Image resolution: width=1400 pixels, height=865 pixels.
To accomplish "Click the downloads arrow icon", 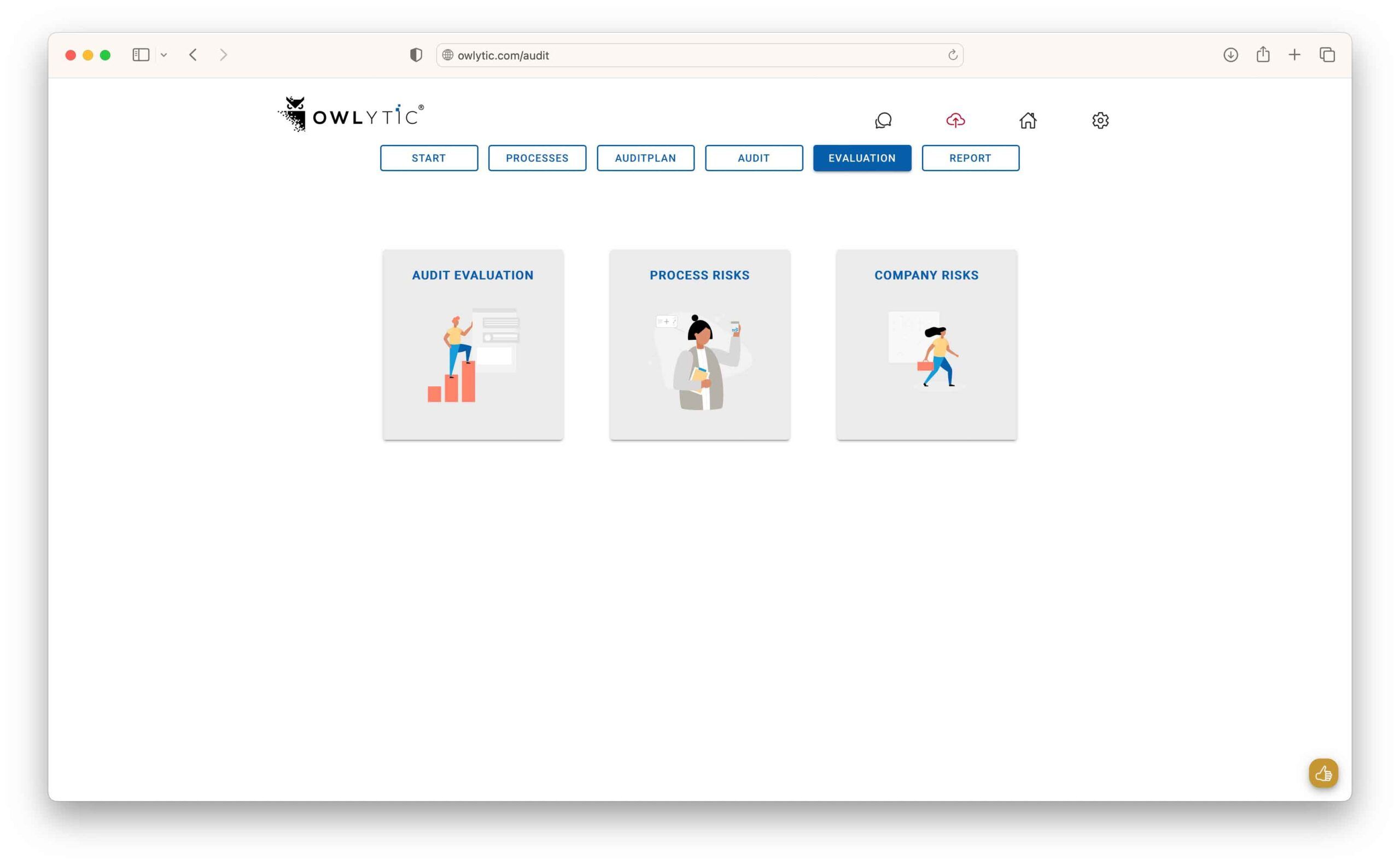I will coord(1231,55).
